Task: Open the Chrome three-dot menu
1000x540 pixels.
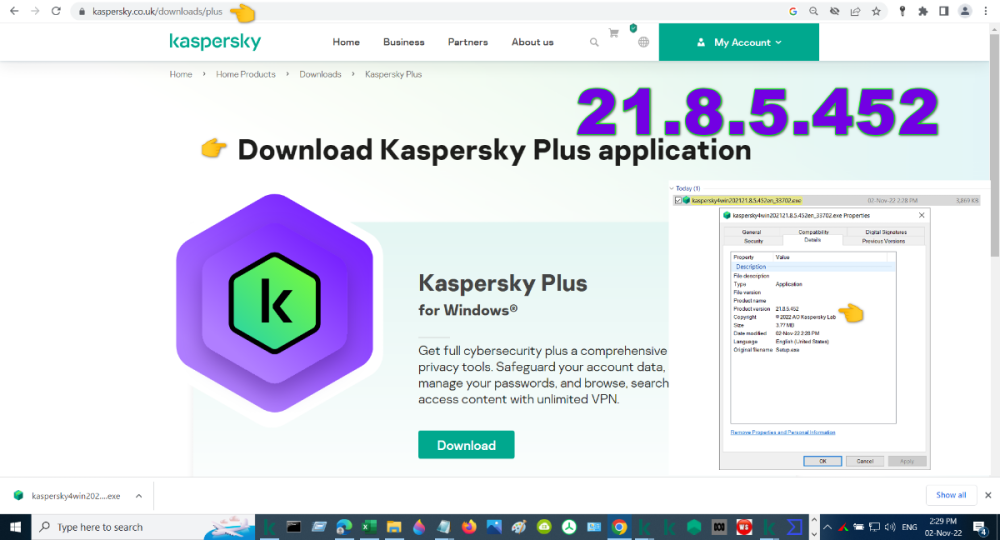Action: 986,11
